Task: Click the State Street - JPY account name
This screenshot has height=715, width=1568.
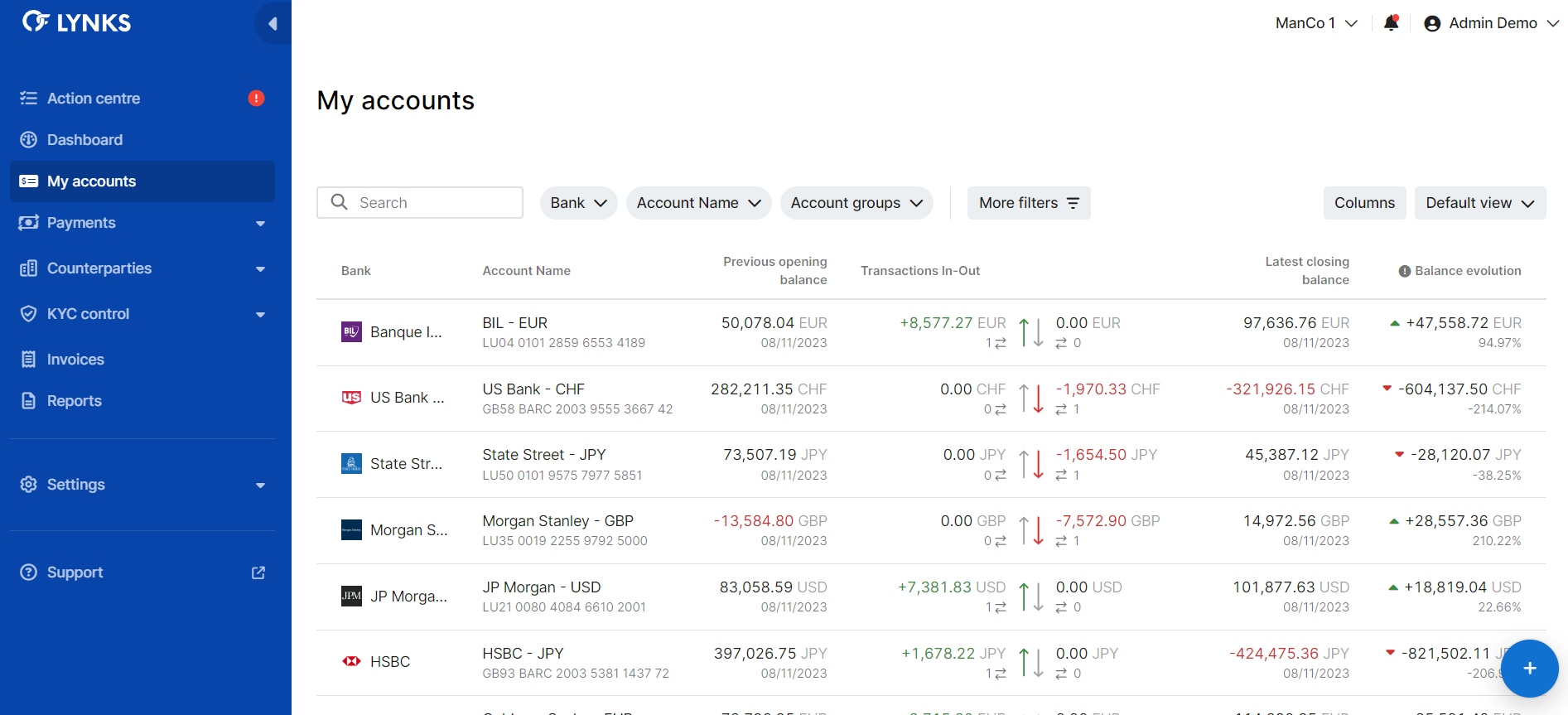Action: click(544, 455)
